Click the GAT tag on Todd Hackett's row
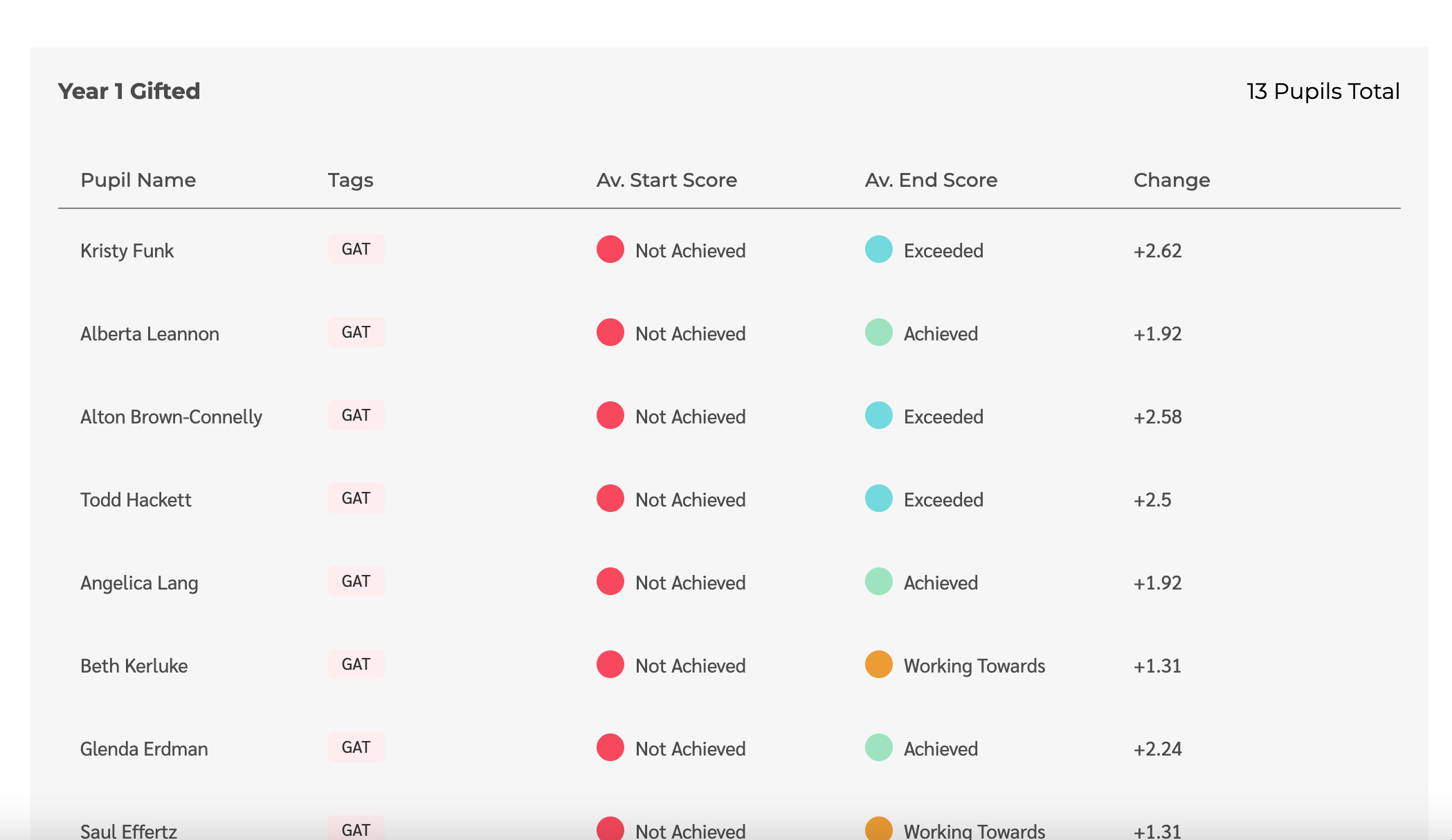1452x840 pixels. point(356,498)
